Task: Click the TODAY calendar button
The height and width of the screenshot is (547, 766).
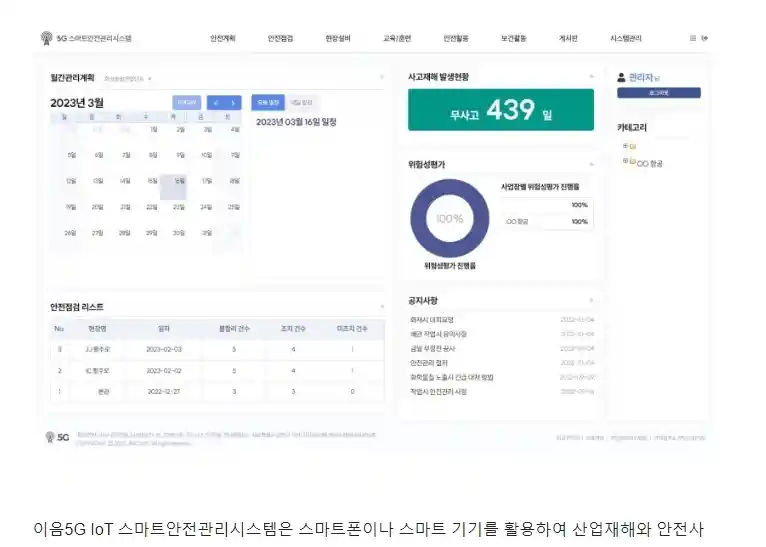Action: click(186, 102)
